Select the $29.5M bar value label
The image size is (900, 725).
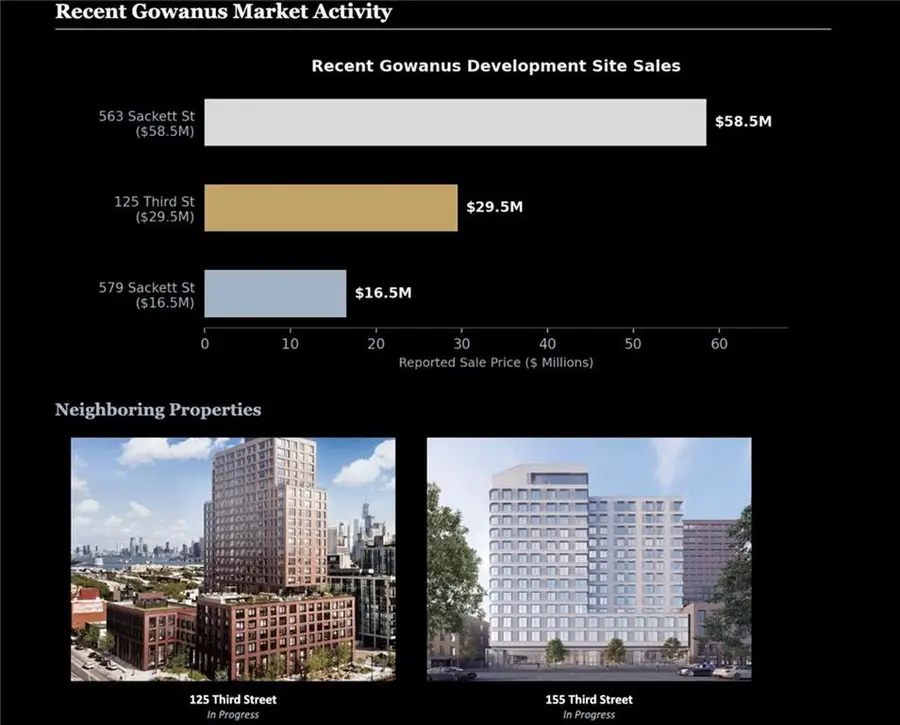(495, 207)
